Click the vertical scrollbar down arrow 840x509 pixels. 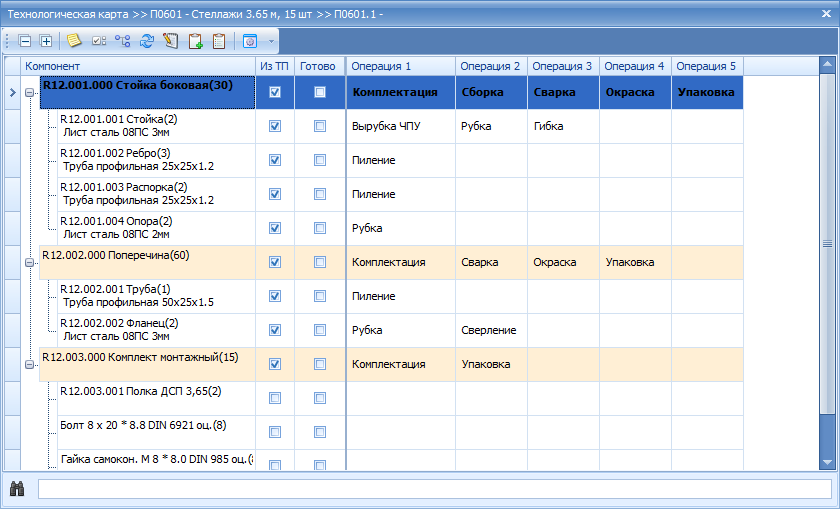[827, 462]
